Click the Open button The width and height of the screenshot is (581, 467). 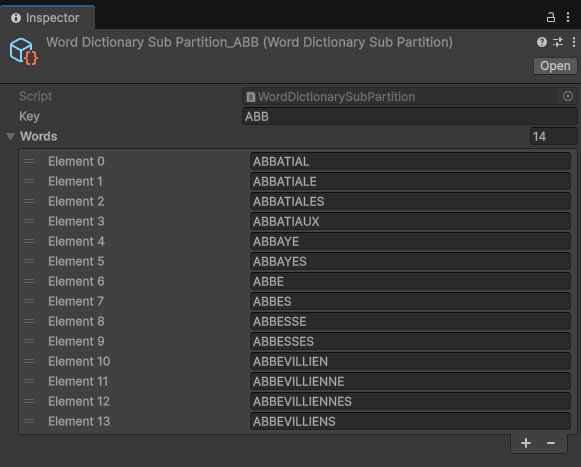pyautogui.click(x=555, y=66)
